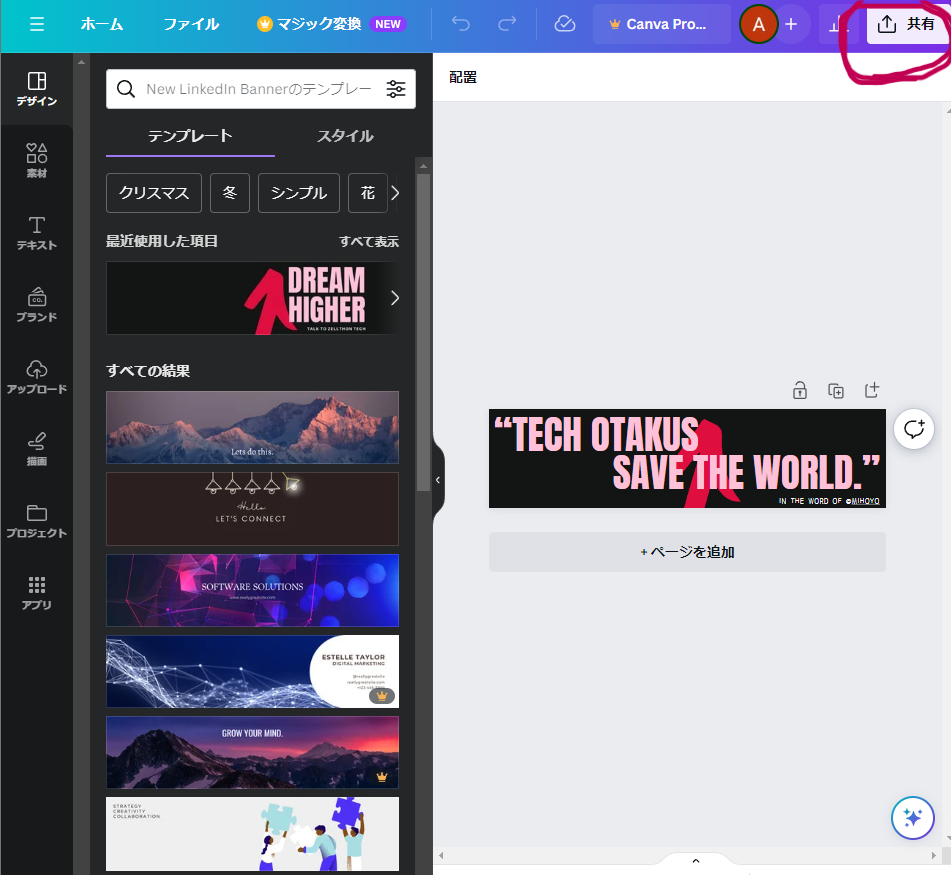Open the アップロード uploads panel
Screen dimensions: 951x875
(37, 377)
